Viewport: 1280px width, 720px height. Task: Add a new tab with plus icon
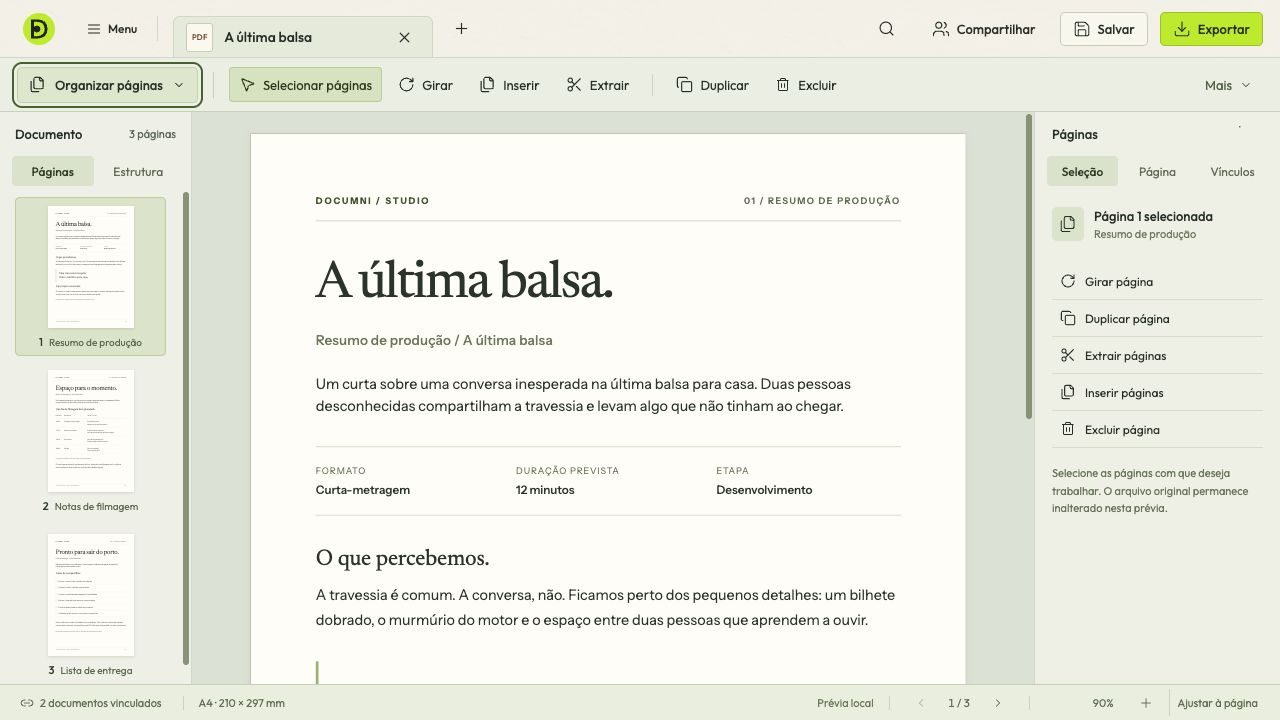tap(461, 29)
